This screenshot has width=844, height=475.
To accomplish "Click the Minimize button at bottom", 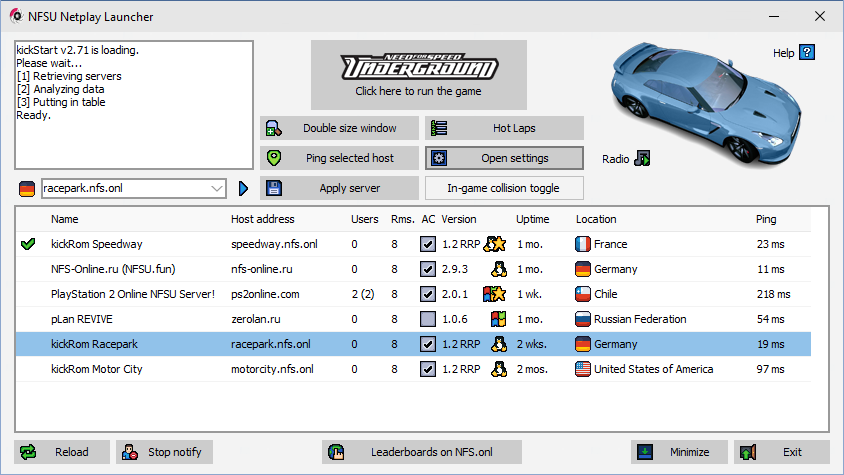I will (679, 452).
